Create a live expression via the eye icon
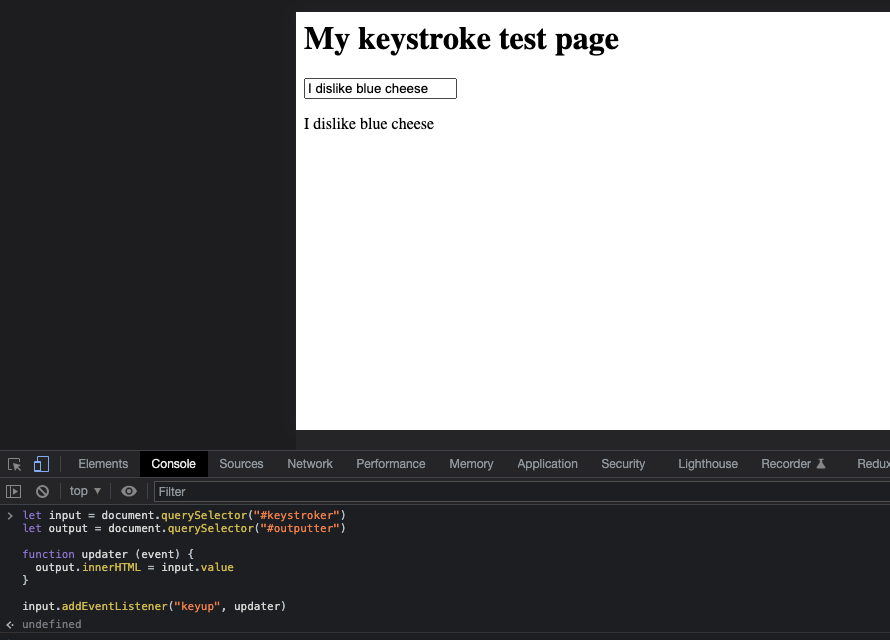This screenshot has width=890, height=640. click(129, 491)
